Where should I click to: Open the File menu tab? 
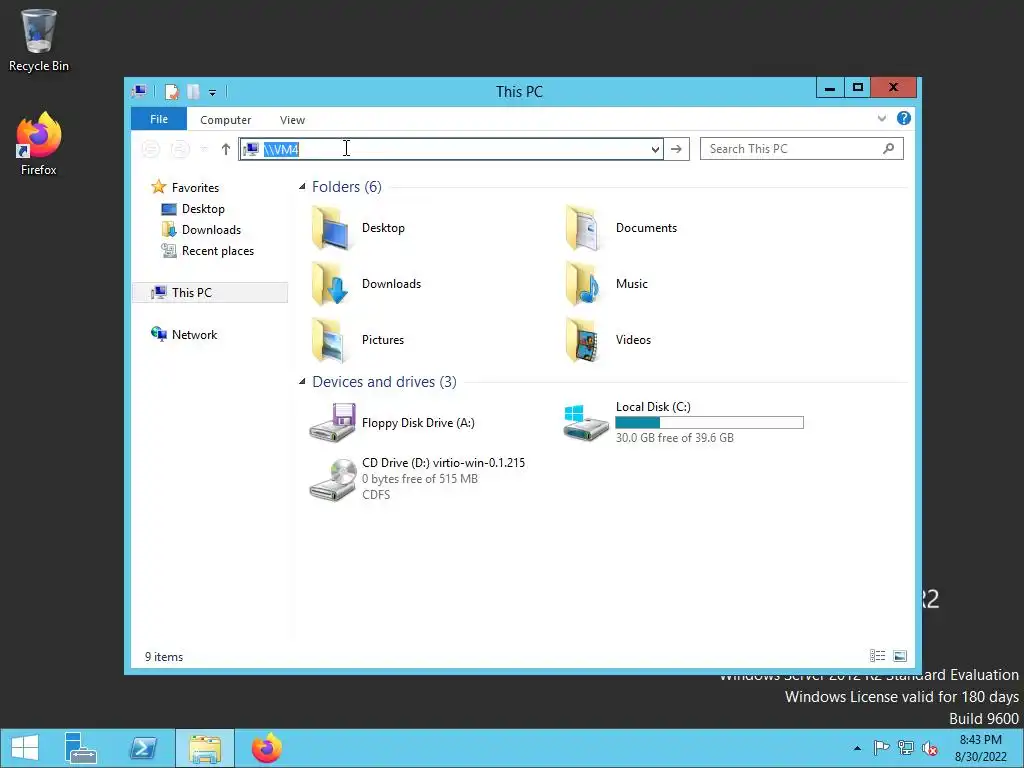(x=159, y=119)
